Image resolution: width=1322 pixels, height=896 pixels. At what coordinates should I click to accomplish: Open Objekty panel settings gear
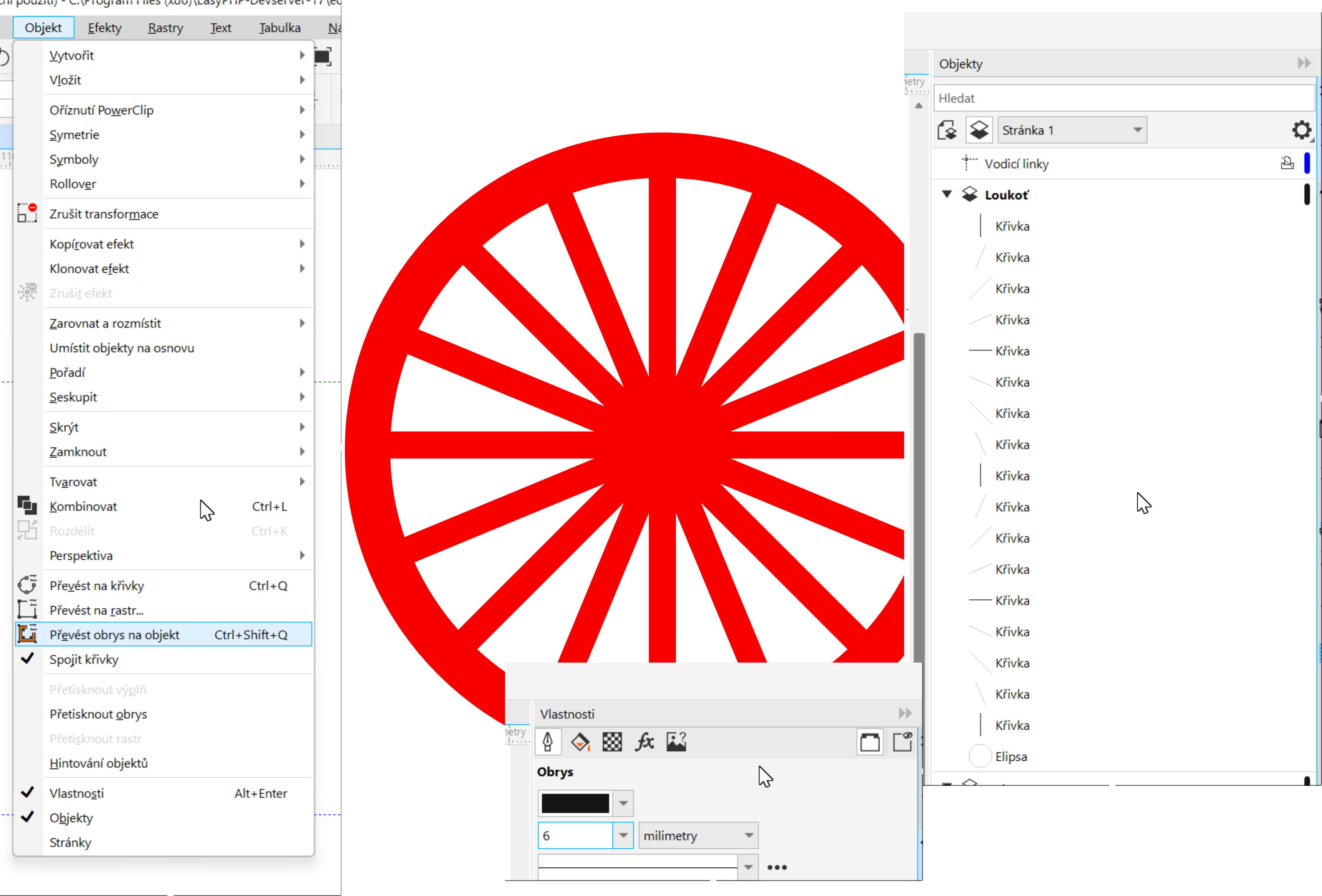[1302, 130]
